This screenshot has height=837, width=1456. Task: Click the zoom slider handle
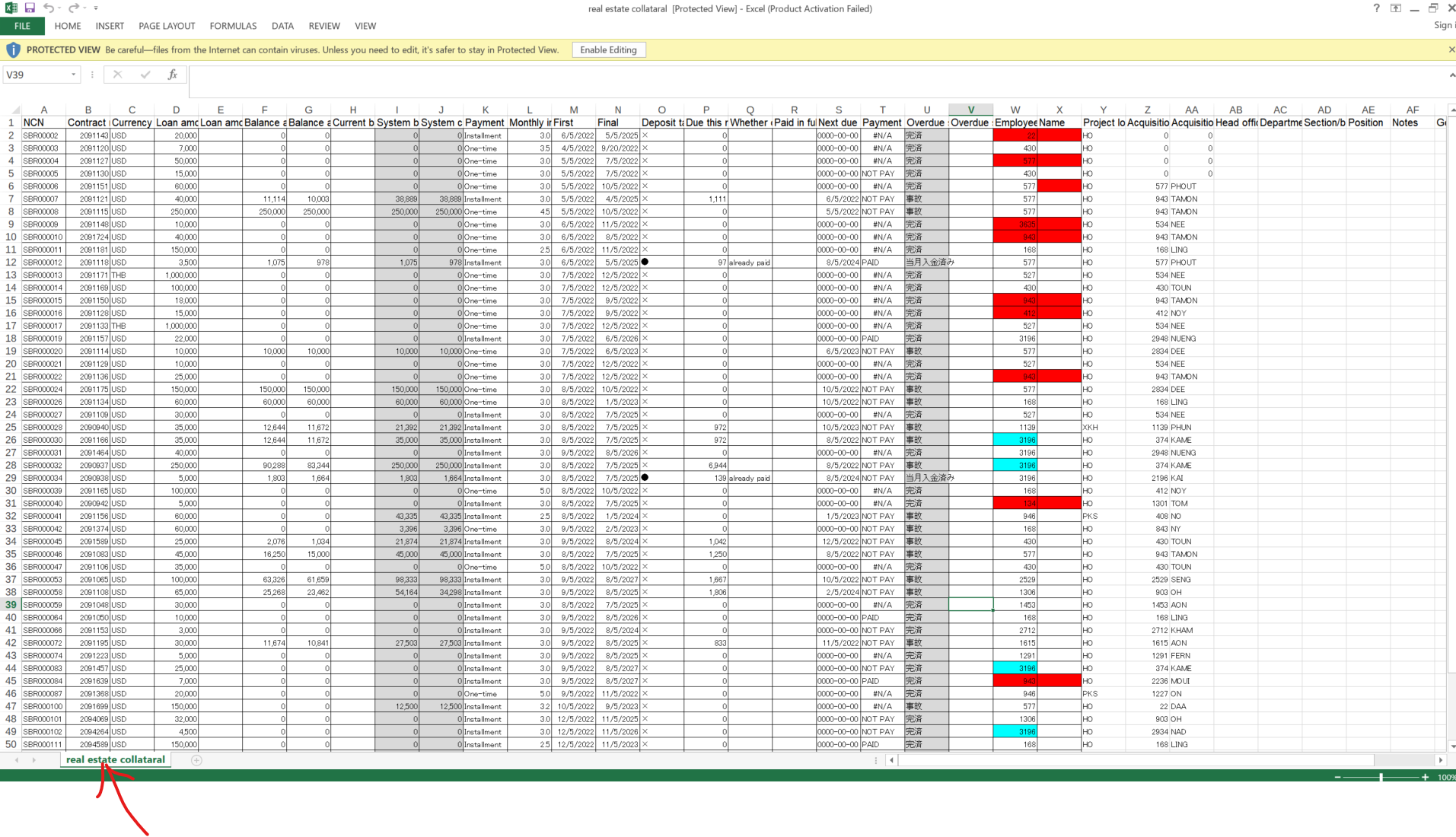1381,777
